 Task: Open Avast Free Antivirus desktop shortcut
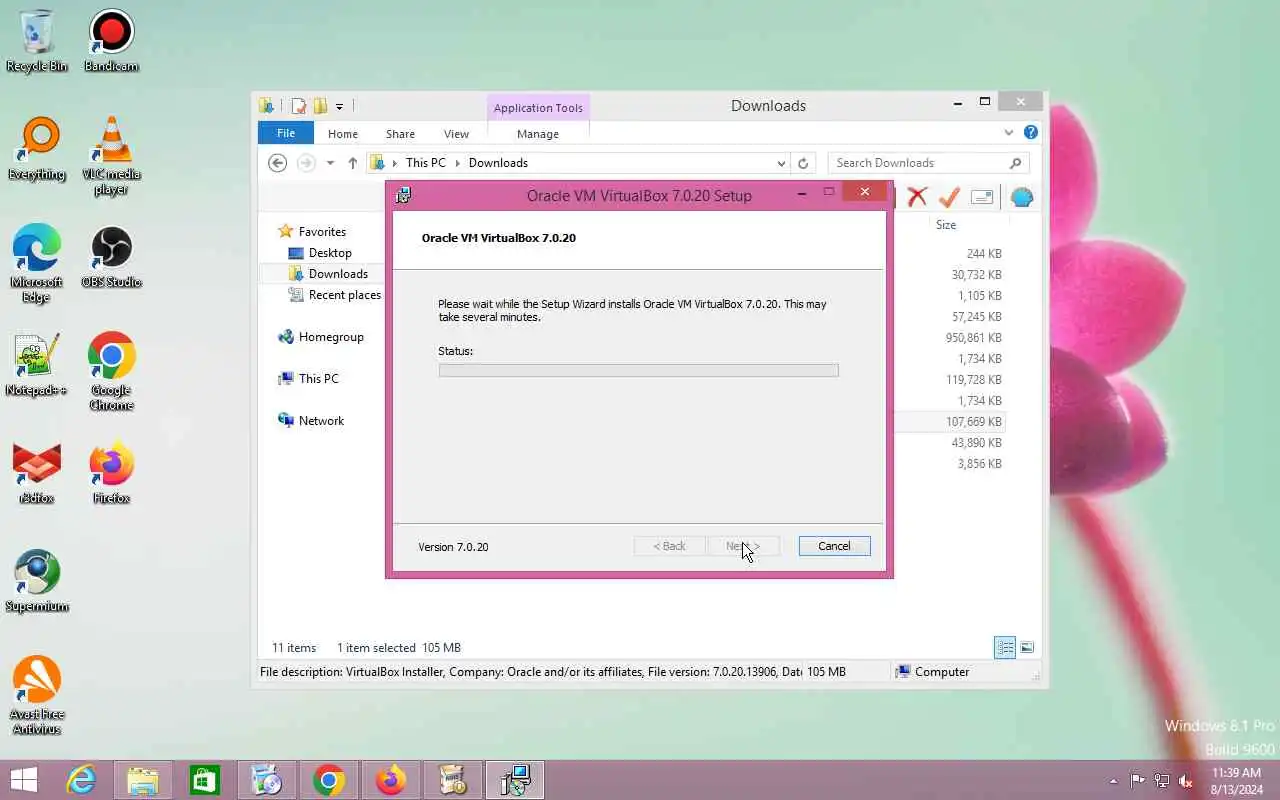pos(37,695)
